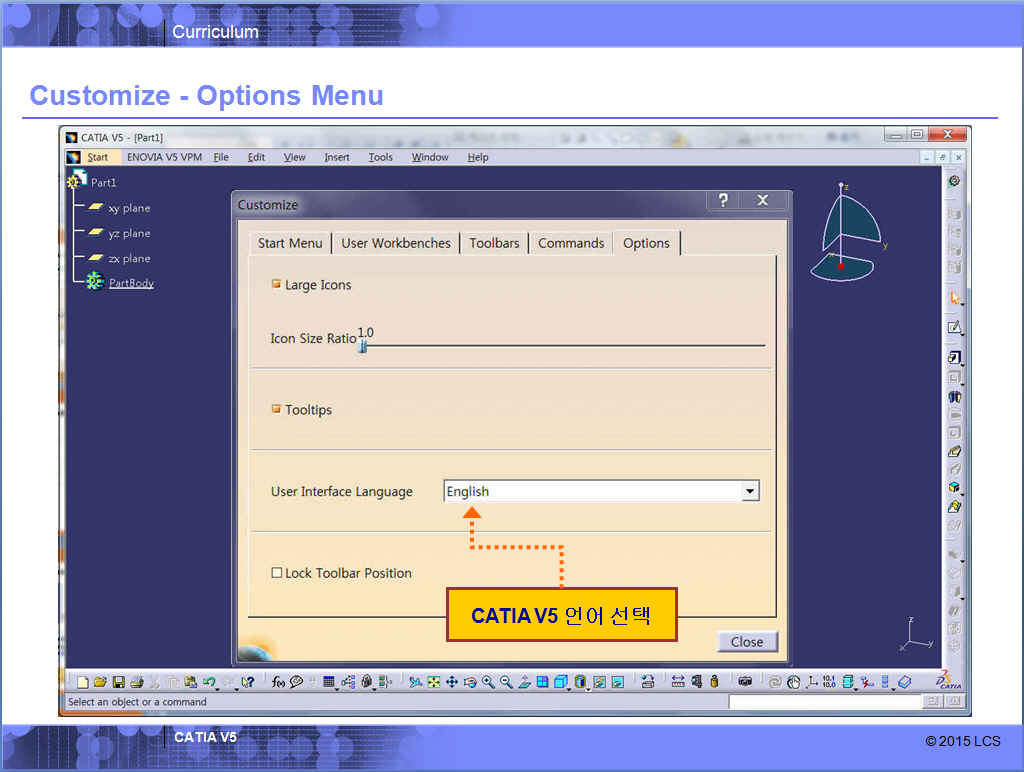Click the Icon Size Ratio slider handle
1024x772 pixels.
click(x=363, y=346)
